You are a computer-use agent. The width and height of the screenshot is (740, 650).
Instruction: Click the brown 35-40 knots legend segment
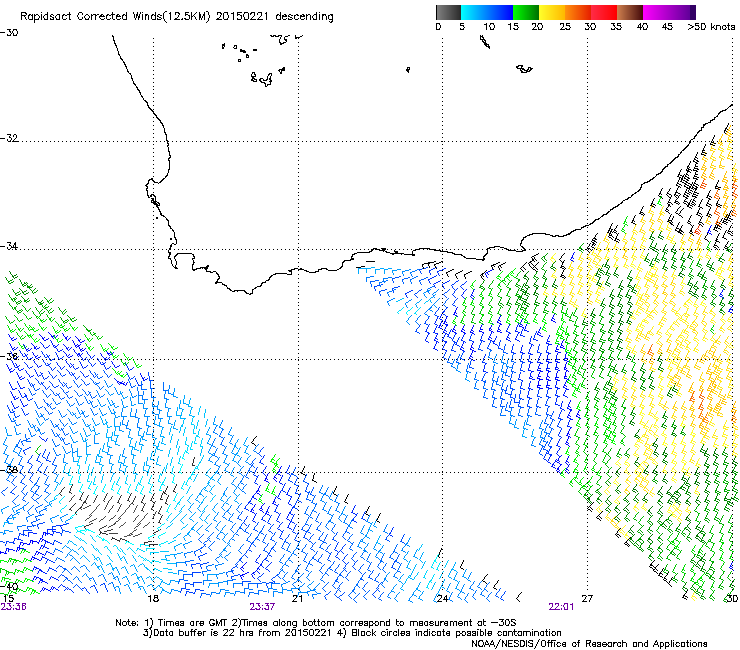[x=630, y=12]
